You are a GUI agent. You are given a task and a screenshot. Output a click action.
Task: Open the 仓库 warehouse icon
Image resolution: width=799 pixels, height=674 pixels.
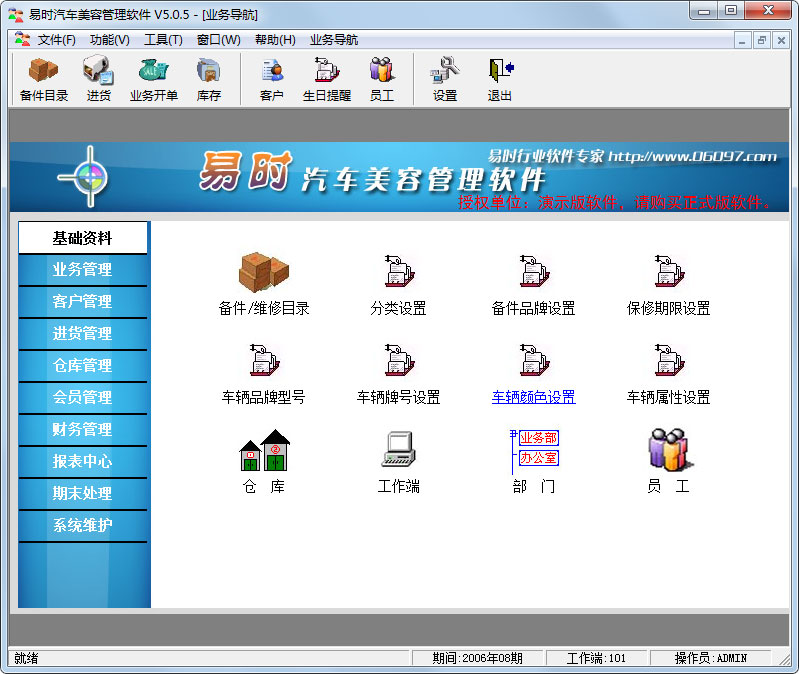coord(264,450)
